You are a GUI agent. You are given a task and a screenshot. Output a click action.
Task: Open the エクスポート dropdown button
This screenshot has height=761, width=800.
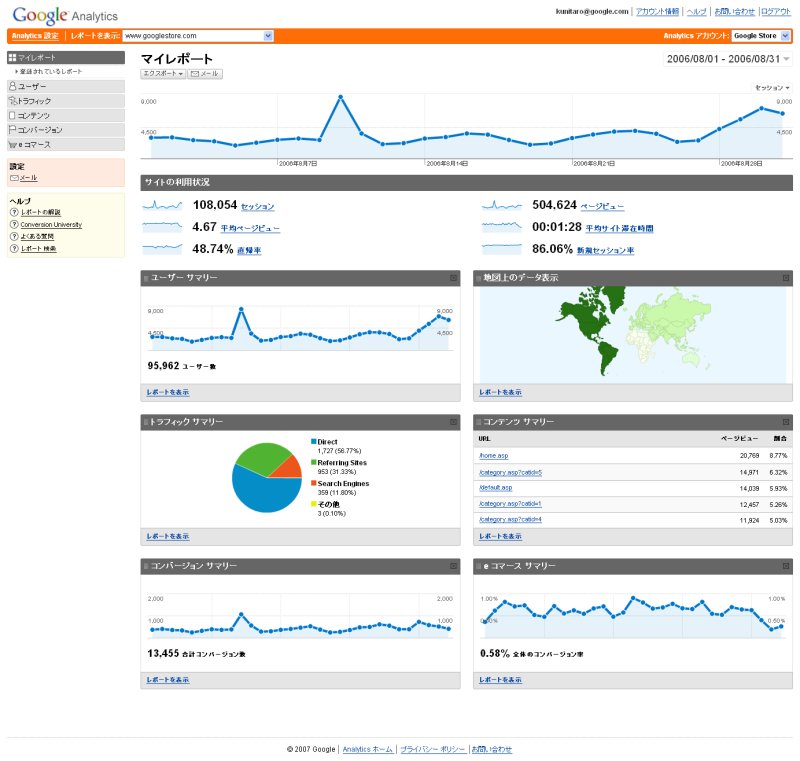coord(163,74)
